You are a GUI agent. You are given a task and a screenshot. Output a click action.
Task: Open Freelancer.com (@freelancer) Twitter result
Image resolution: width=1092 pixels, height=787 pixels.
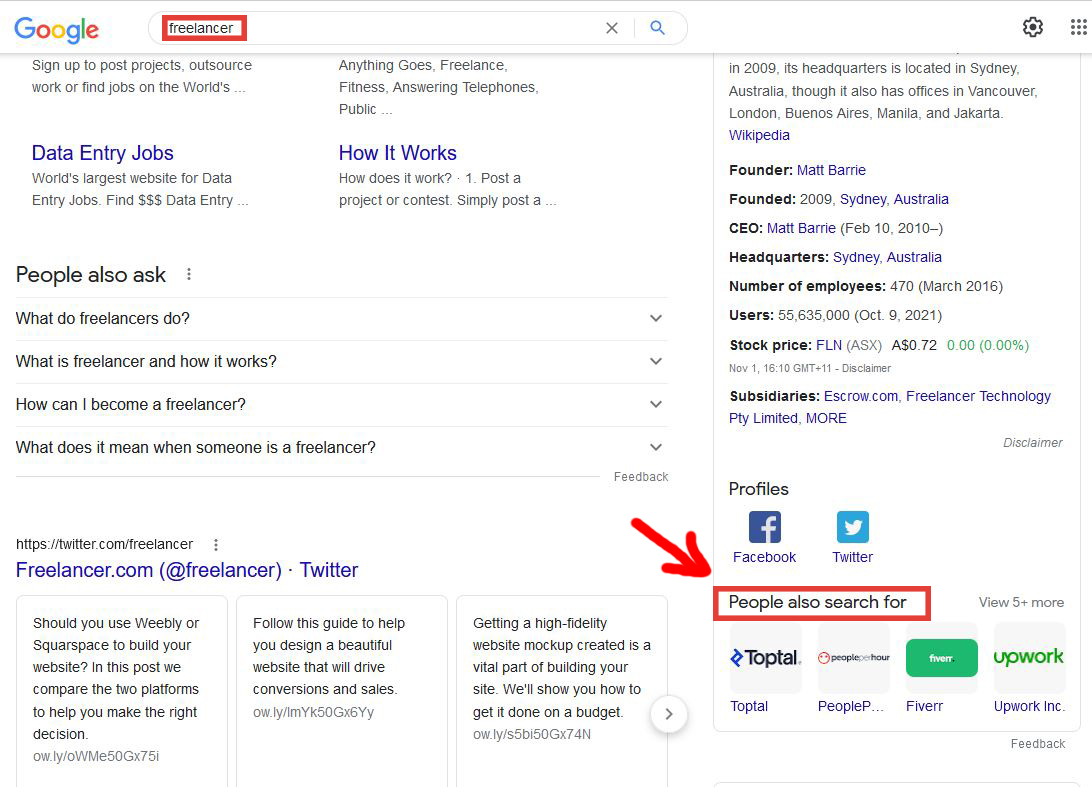point(187,570)
